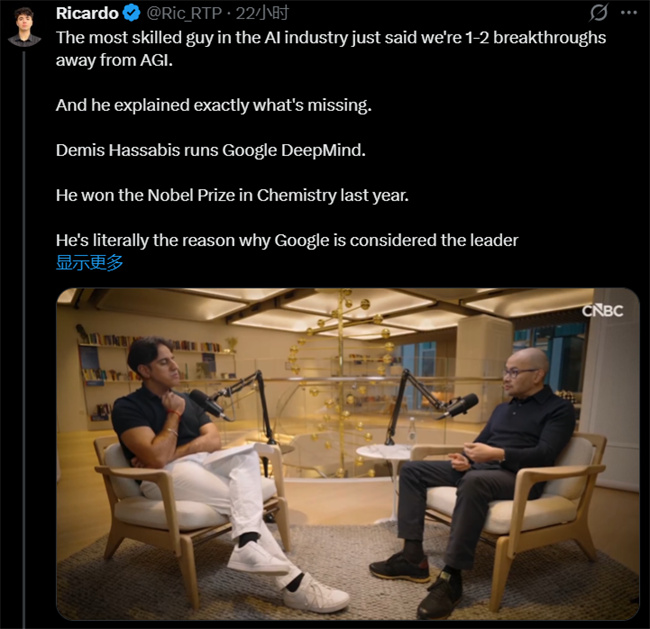Open the more options ellipsis menu
Viewport: 650px width, 629px height.
click(630, 13)
